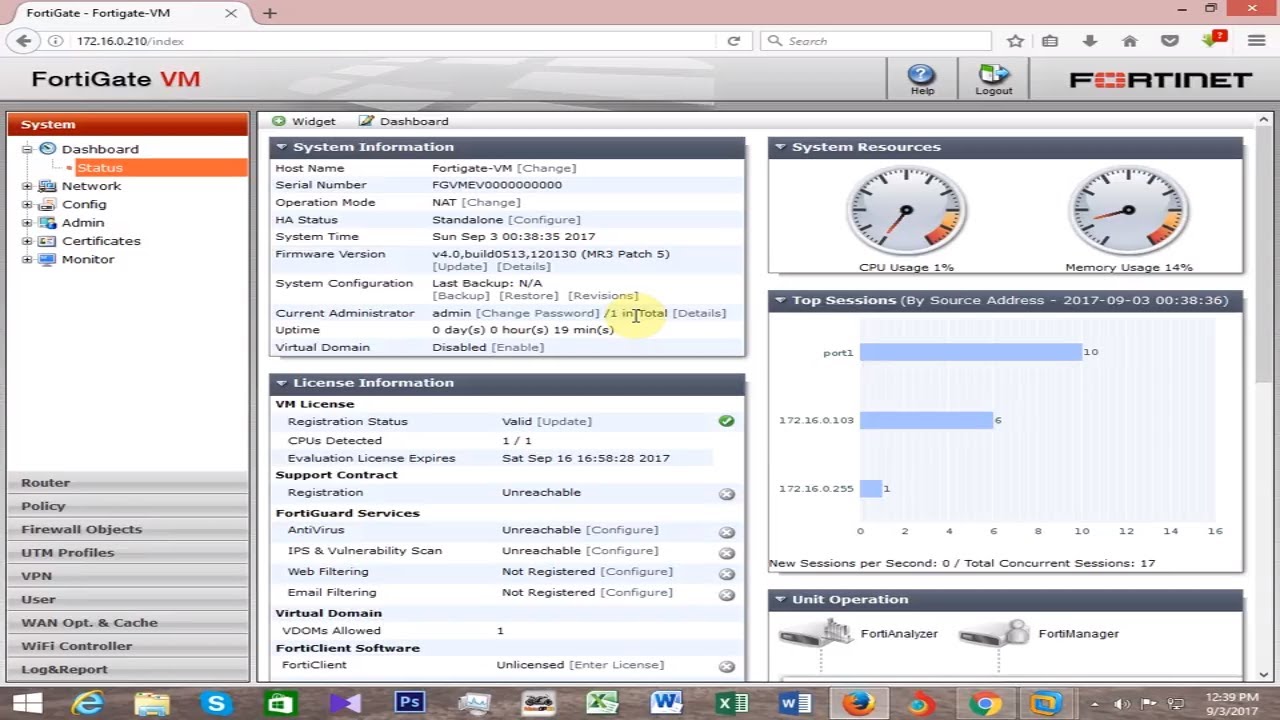Open the WiFi Controller menu section
The height and width of the screenshot is (720, 1280).
pos(127,646)
